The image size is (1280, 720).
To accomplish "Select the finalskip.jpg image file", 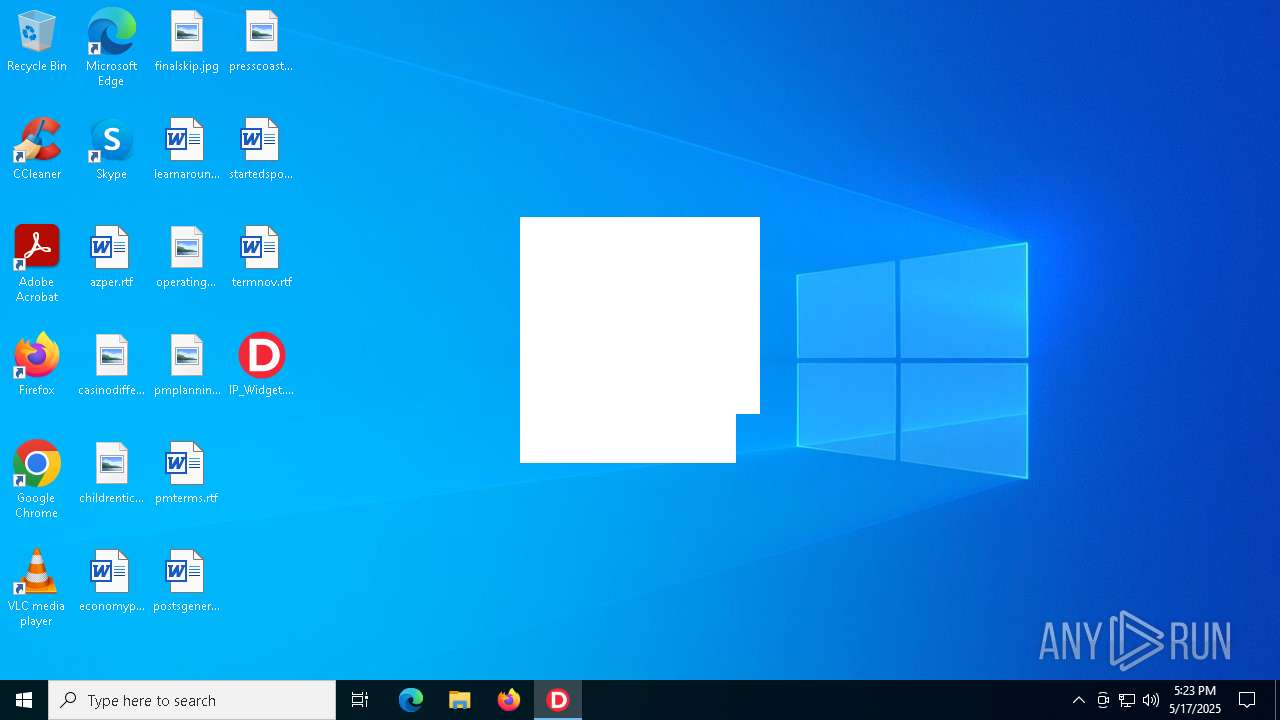I will [186, 42].
